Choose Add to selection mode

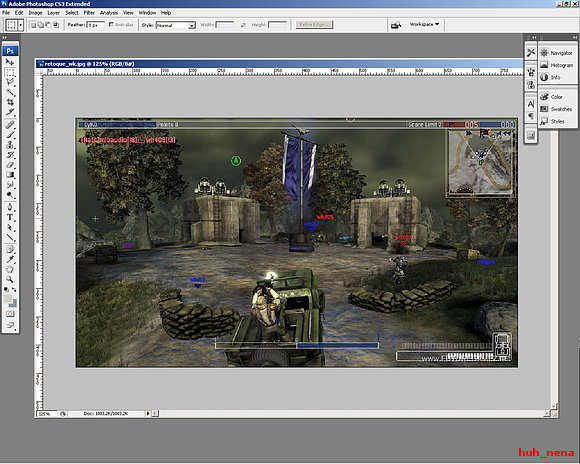[40, 25]
